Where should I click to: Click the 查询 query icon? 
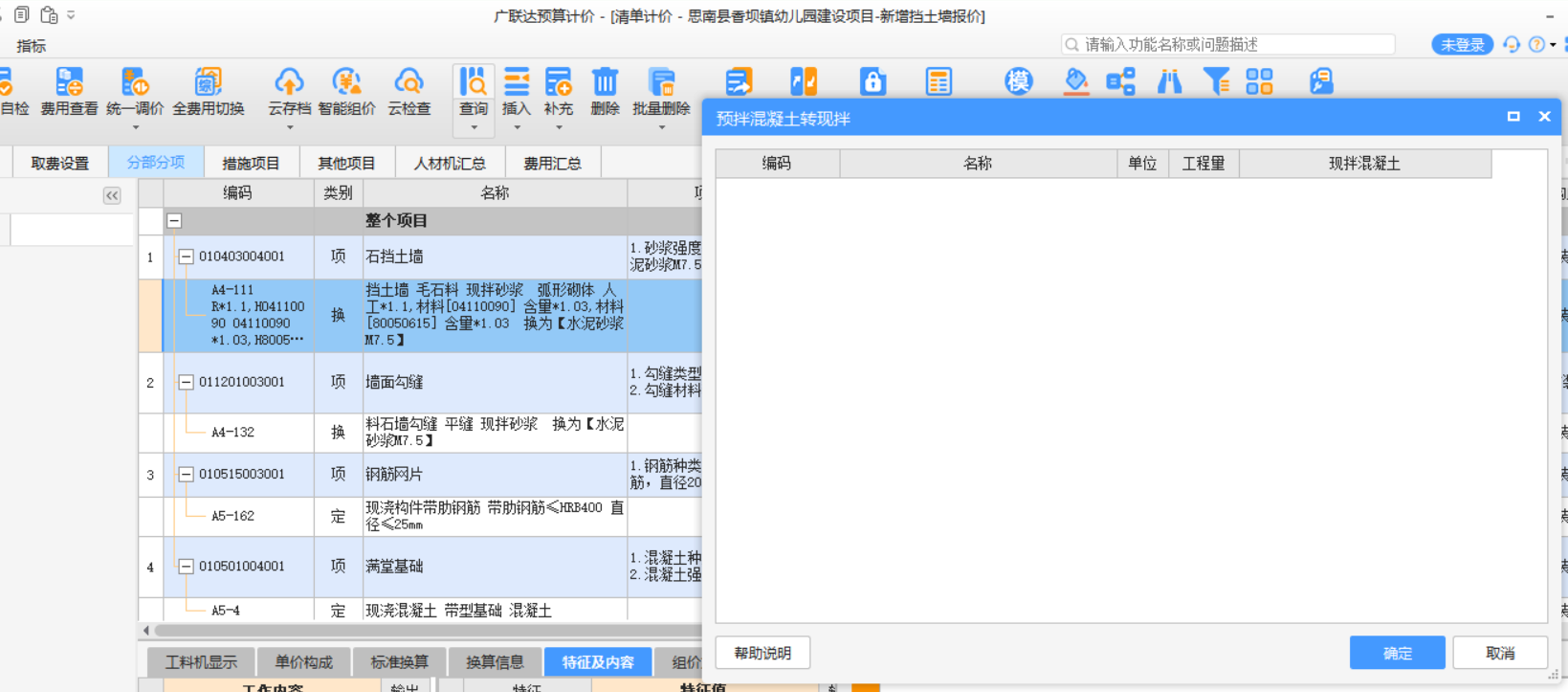click(x=474, y=82)
